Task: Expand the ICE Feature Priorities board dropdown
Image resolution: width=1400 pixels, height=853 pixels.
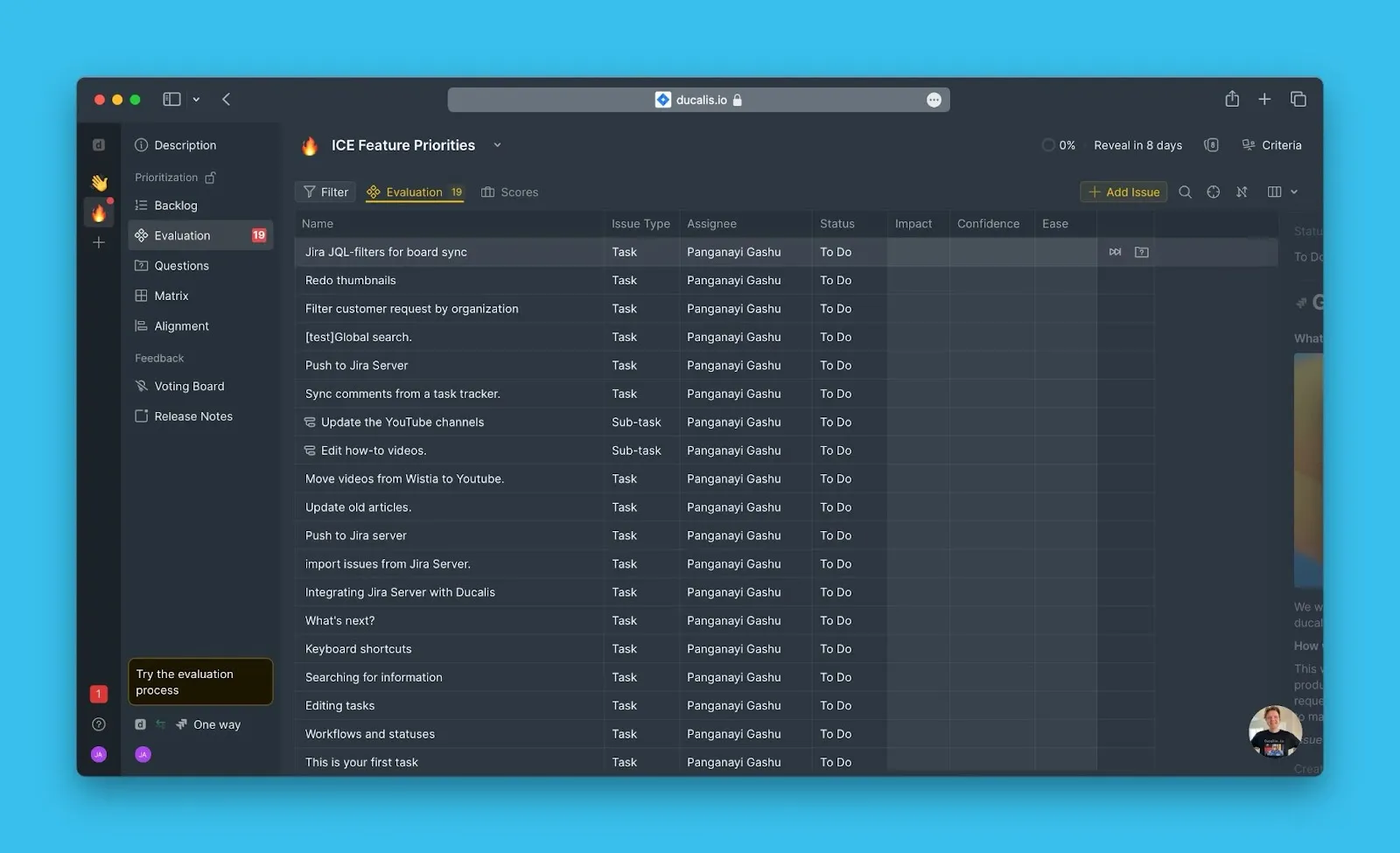Action: click(x=497, y=145)
